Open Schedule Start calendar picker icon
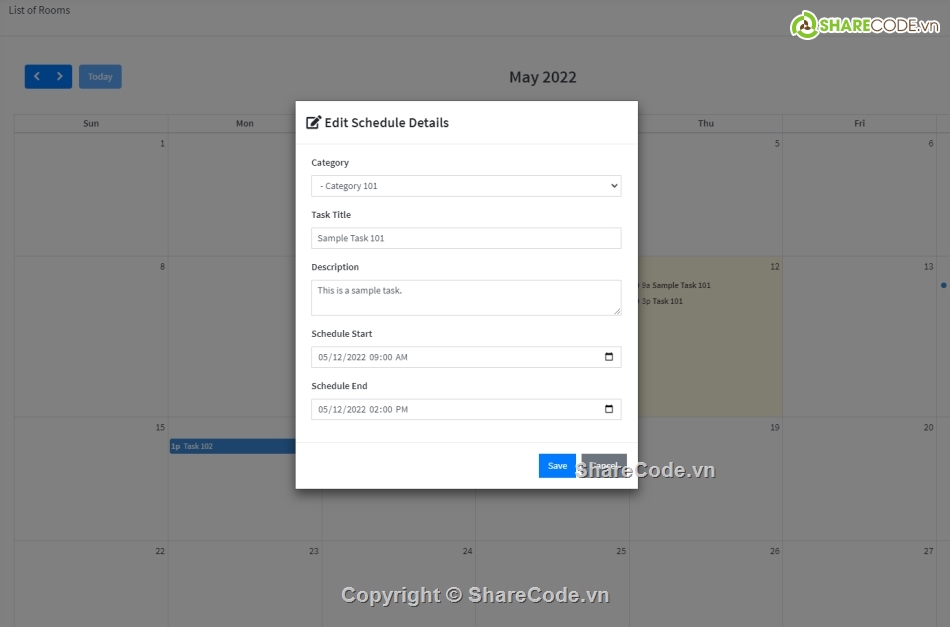Image resolution: width=950 pixels, height=627 pixels. (609, 357)
